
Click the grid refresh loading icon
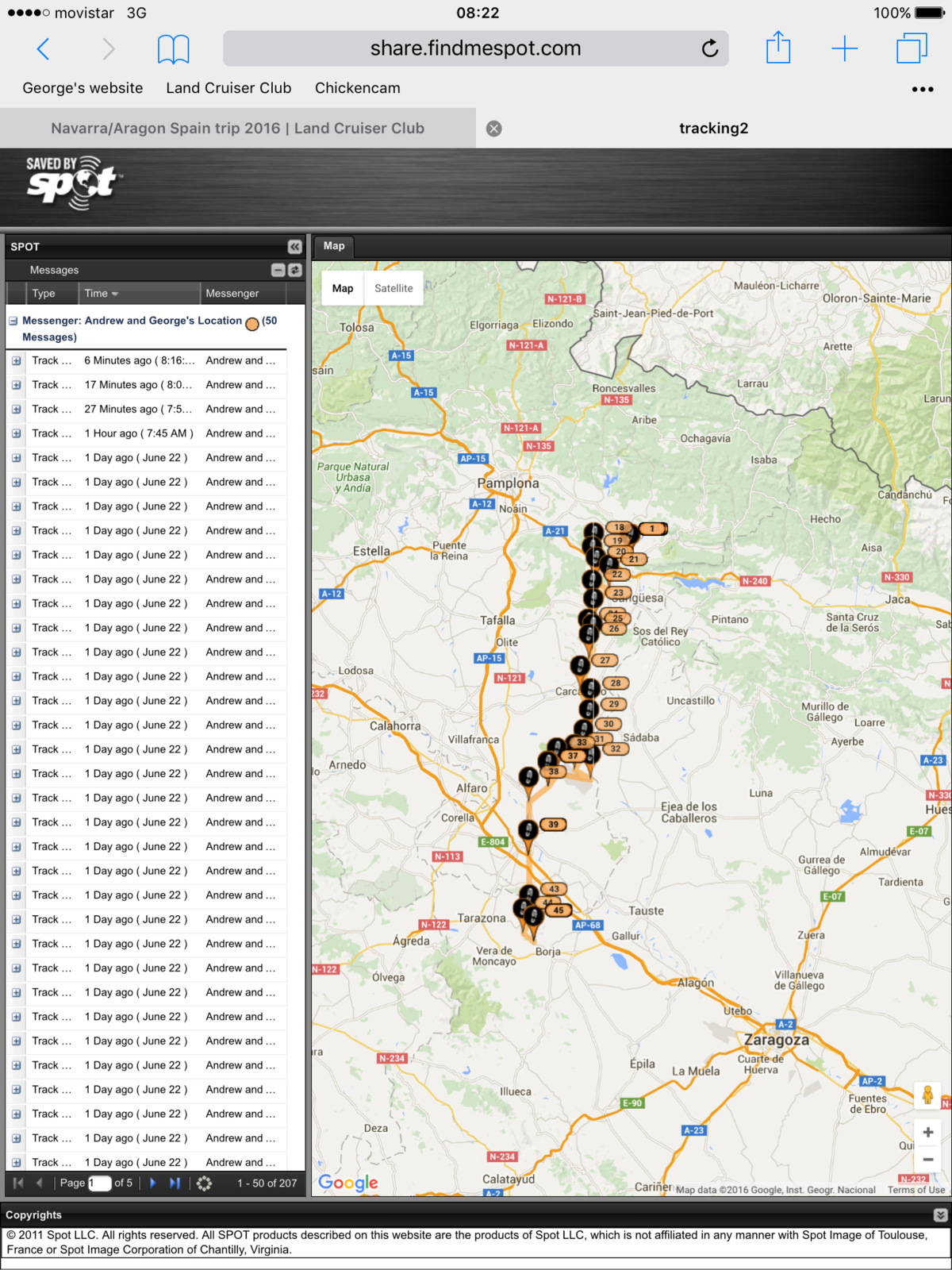tap(204, 1183)
